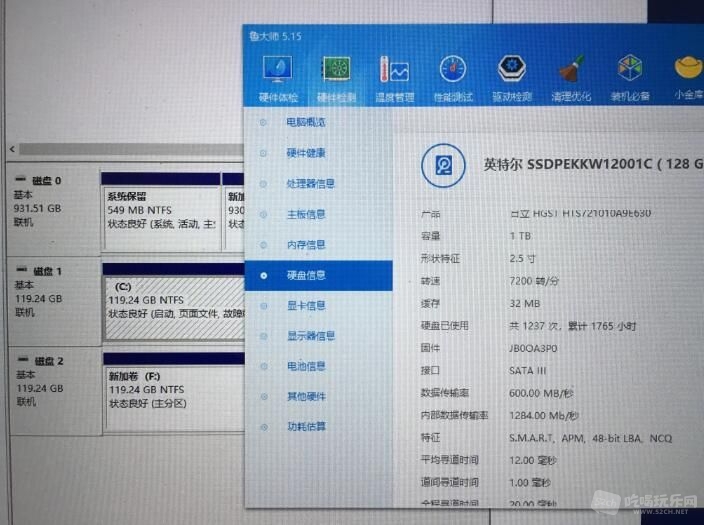Click the 32 MB cache value

[524, 304]
